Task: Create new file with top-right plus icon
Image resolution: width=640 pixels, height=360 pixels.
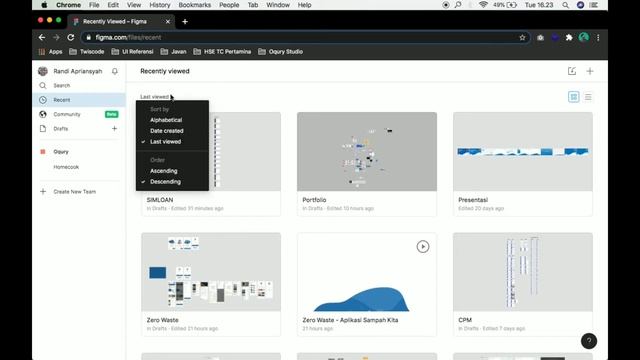Action: pos(590,71)
